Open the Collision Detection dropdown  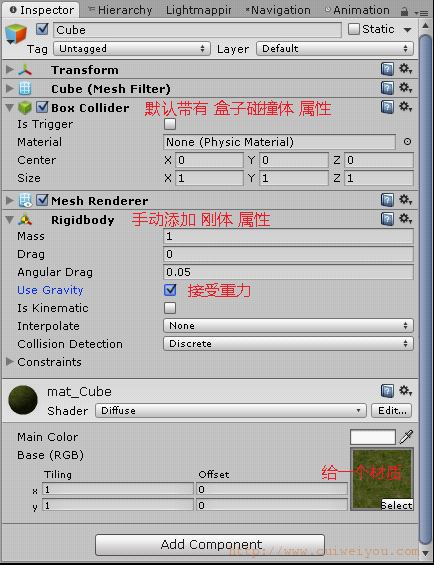288,343
